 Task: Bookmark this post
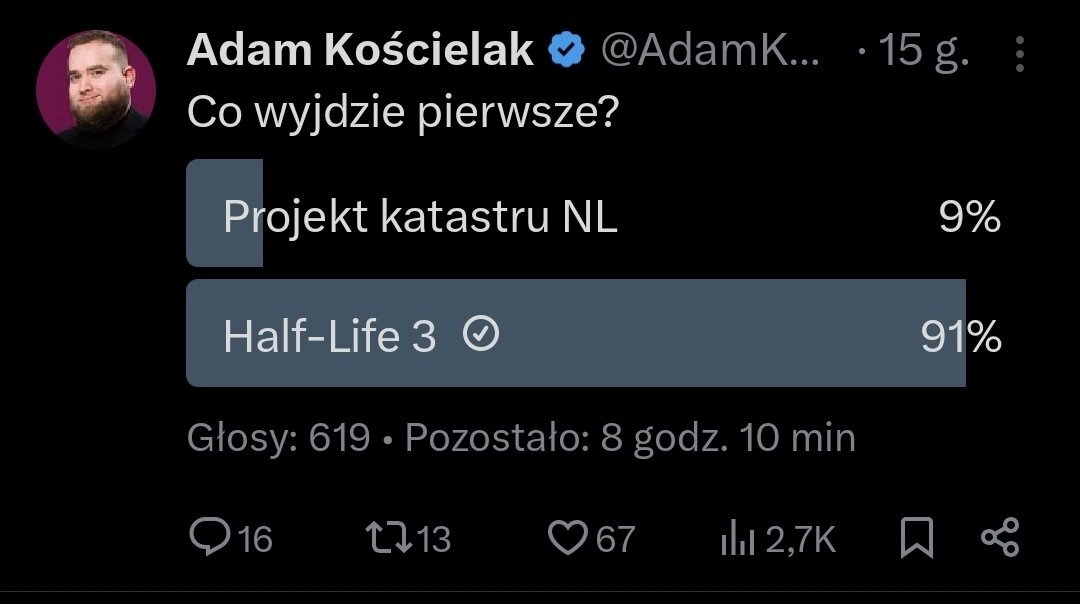(916, 539)
